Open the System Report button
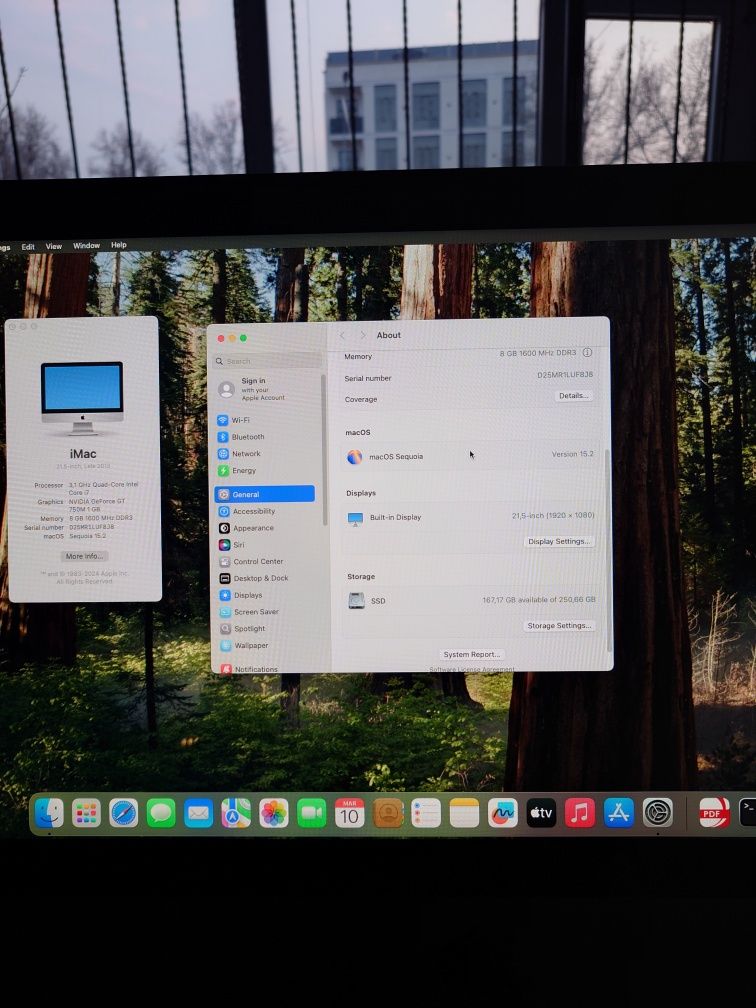Viewport: 756px width, 1008px height. click(x=472, y=654)
